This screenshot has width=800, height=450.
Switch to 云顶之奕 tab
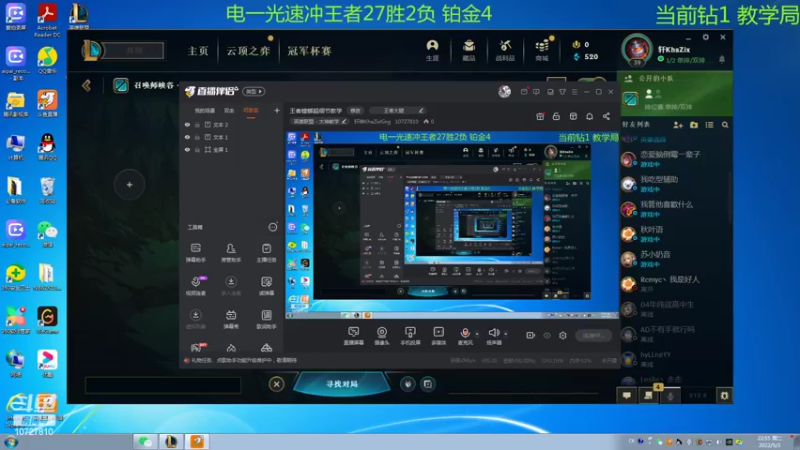pos(248,51)
